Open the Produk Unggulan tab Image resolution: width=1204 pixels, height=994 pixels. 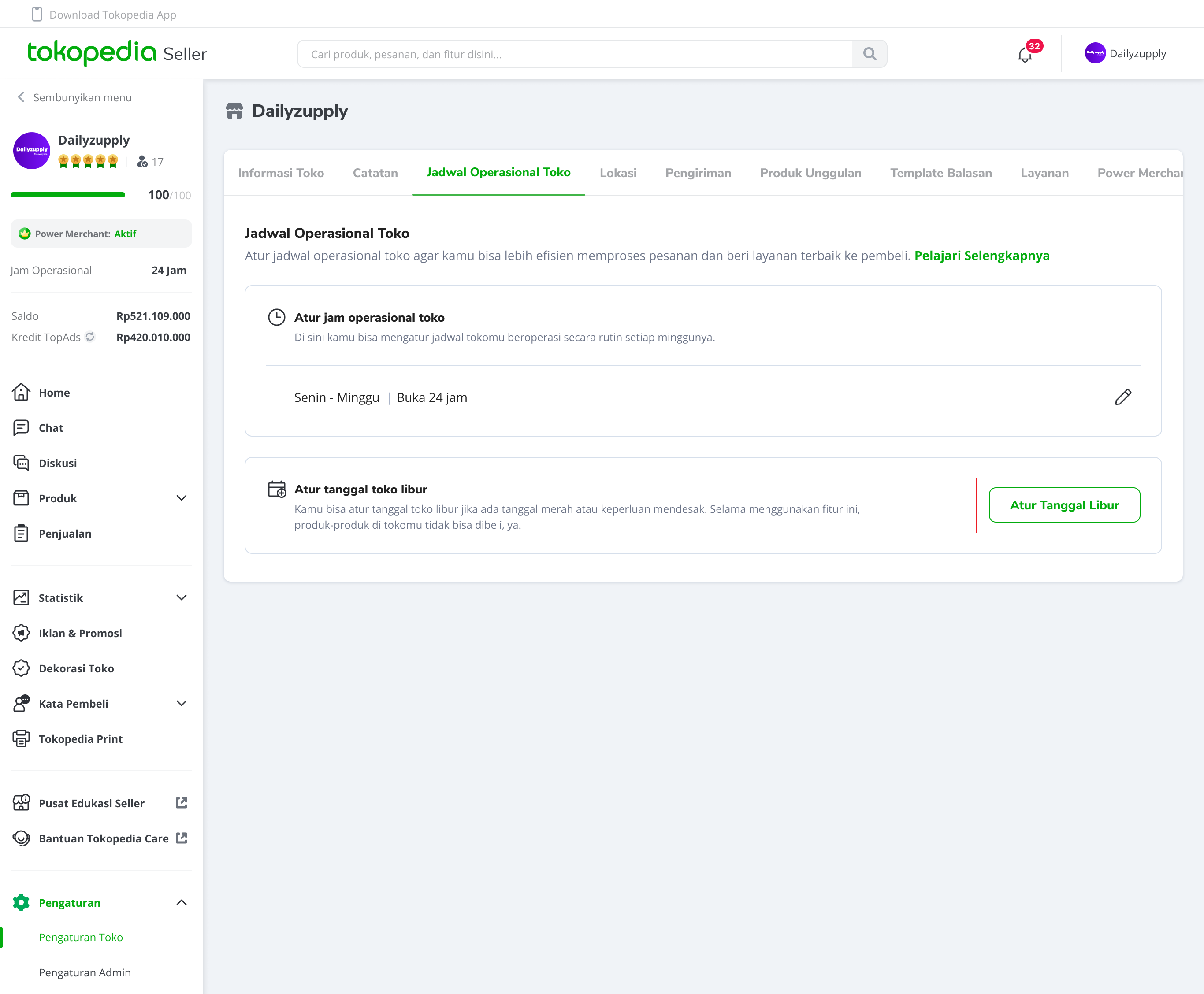tap(810, 173)
